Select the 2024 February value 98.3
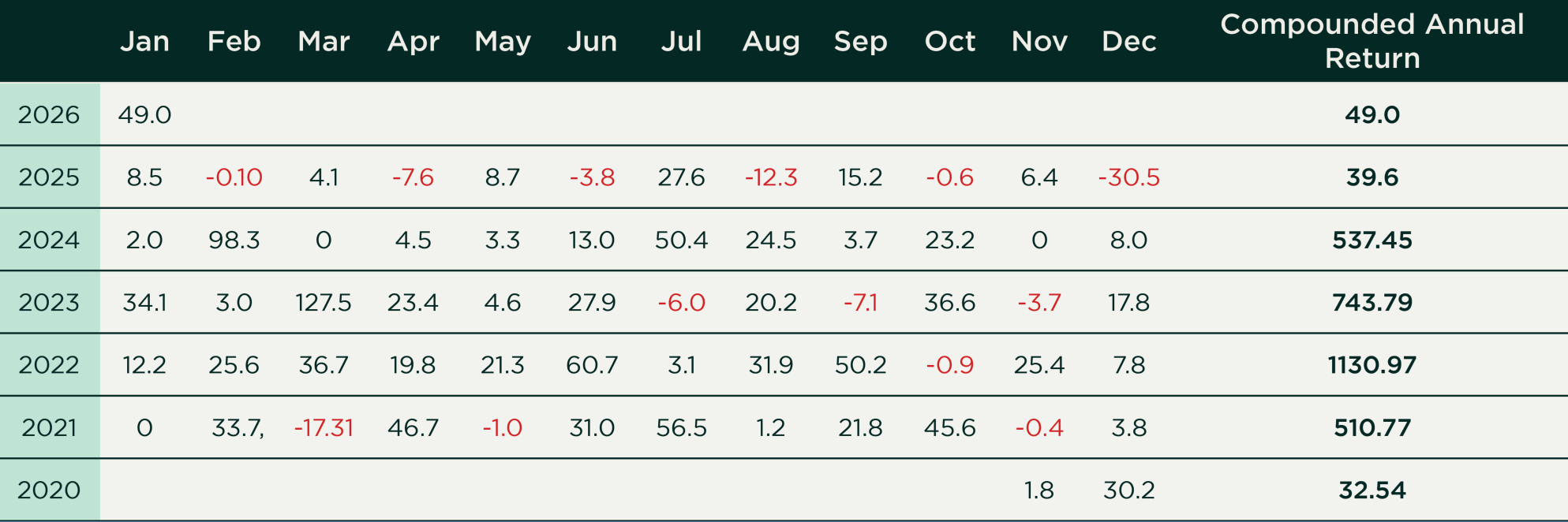 tap(234, 240)
